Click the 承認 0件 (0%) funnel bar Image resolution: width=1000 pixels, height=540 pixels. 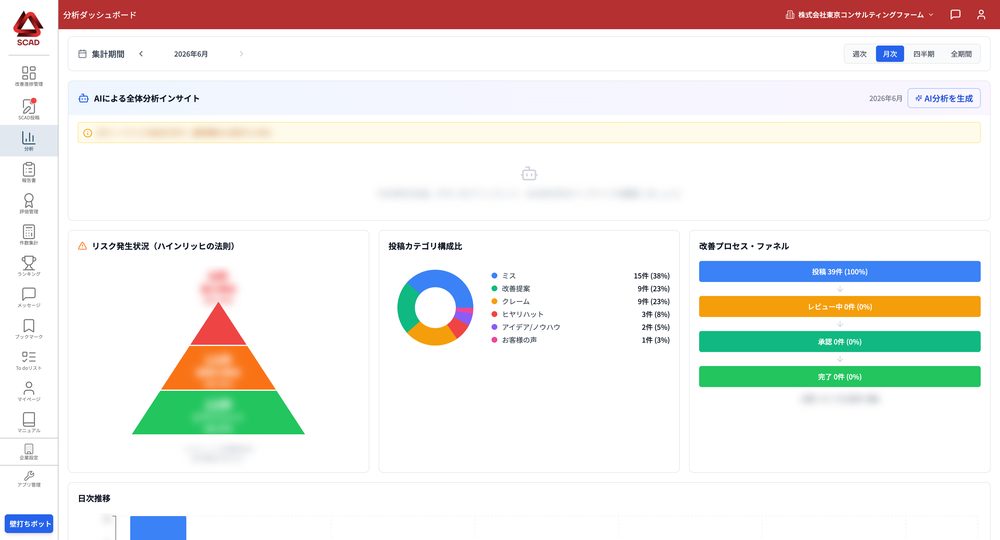pyautogui.click(x=839, y=342)
